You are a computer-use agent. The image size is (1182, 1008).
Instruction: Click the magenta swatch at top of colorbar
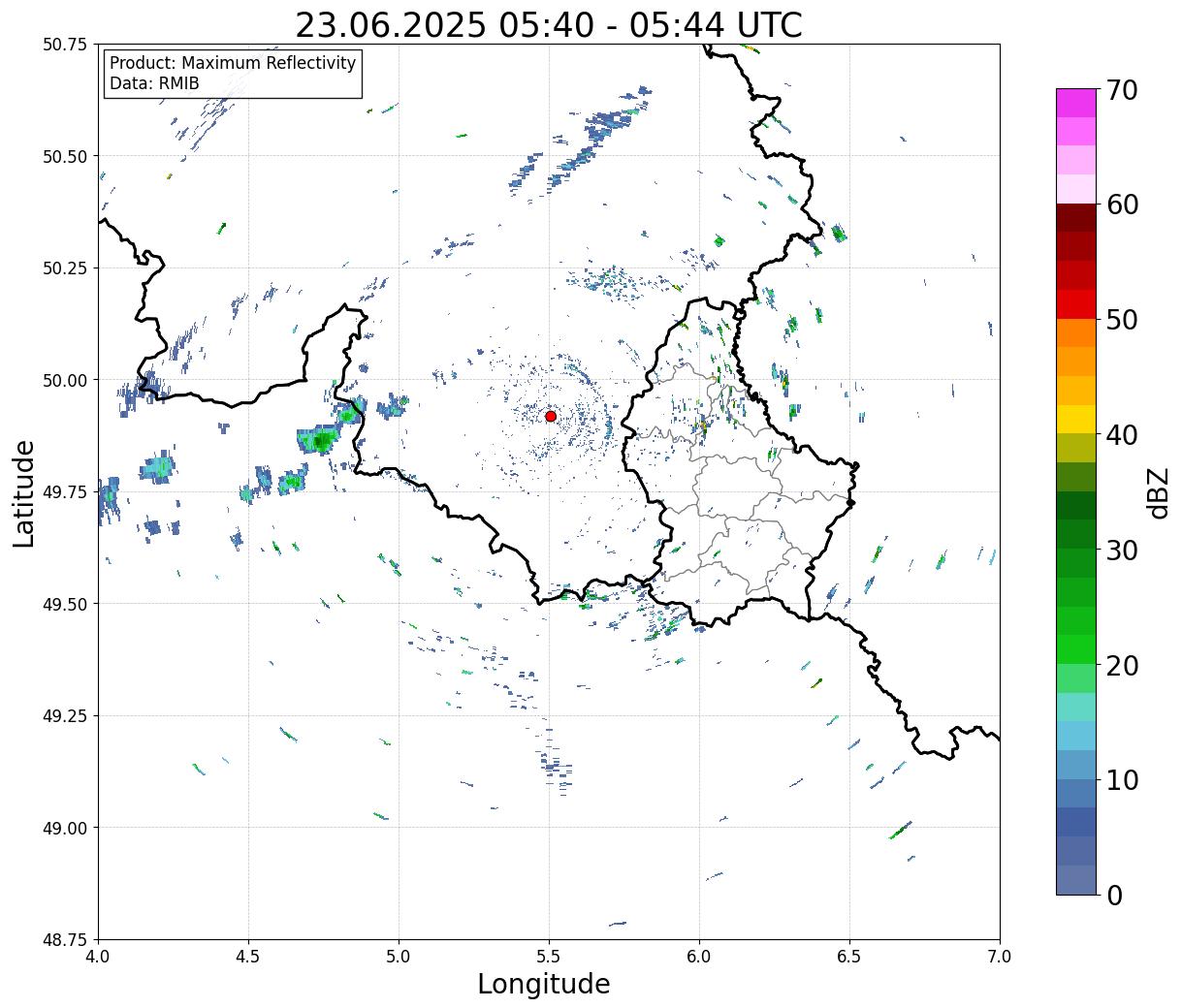coord(1076,103)
